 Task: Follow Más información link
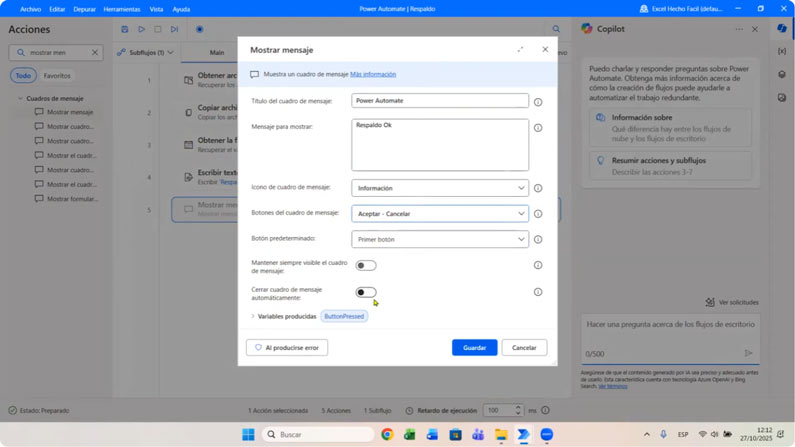point(373,74)
